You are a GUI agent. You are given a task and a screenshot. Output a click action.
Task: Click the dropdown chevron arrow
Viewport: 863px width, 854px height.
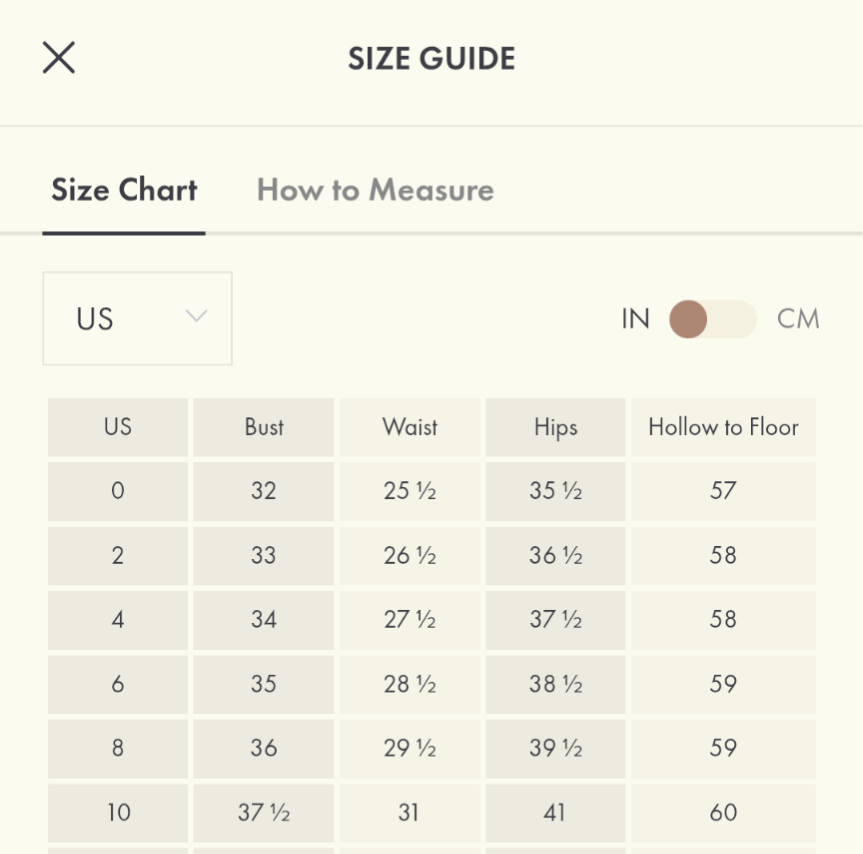click(x=196, y=317)
